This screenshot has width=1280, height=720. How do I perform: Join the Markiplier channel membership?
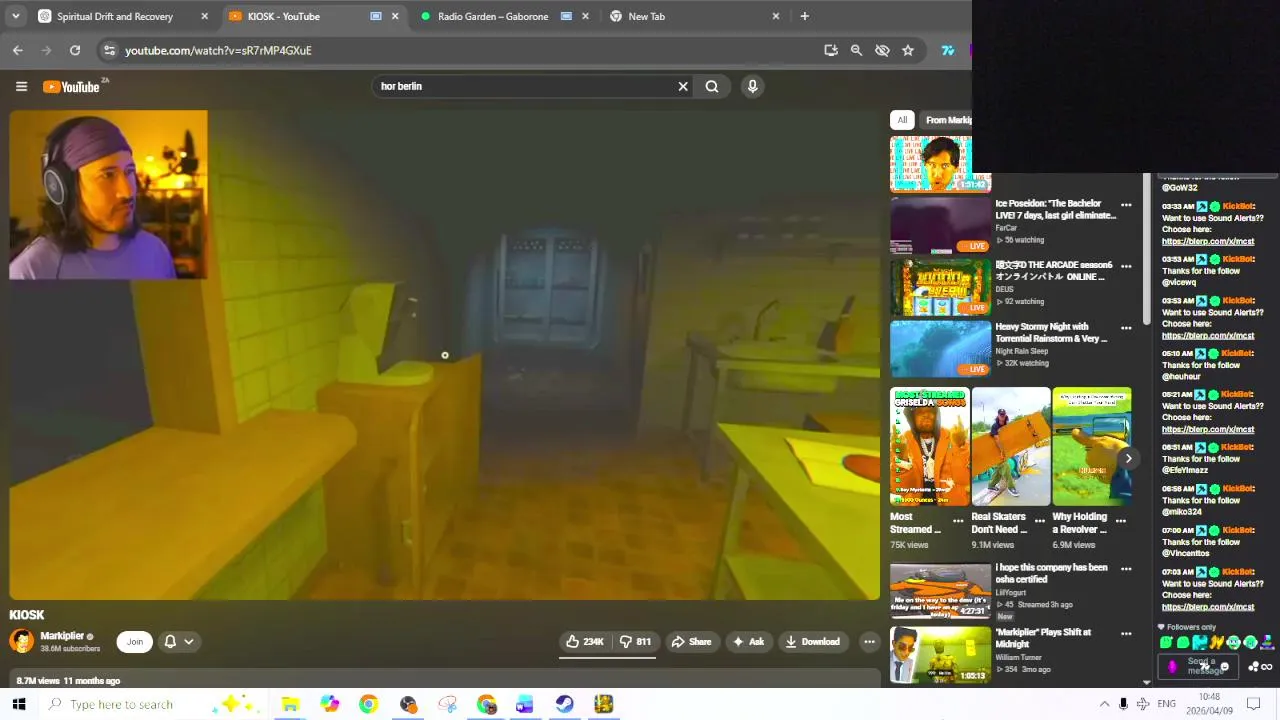point(134,642)
